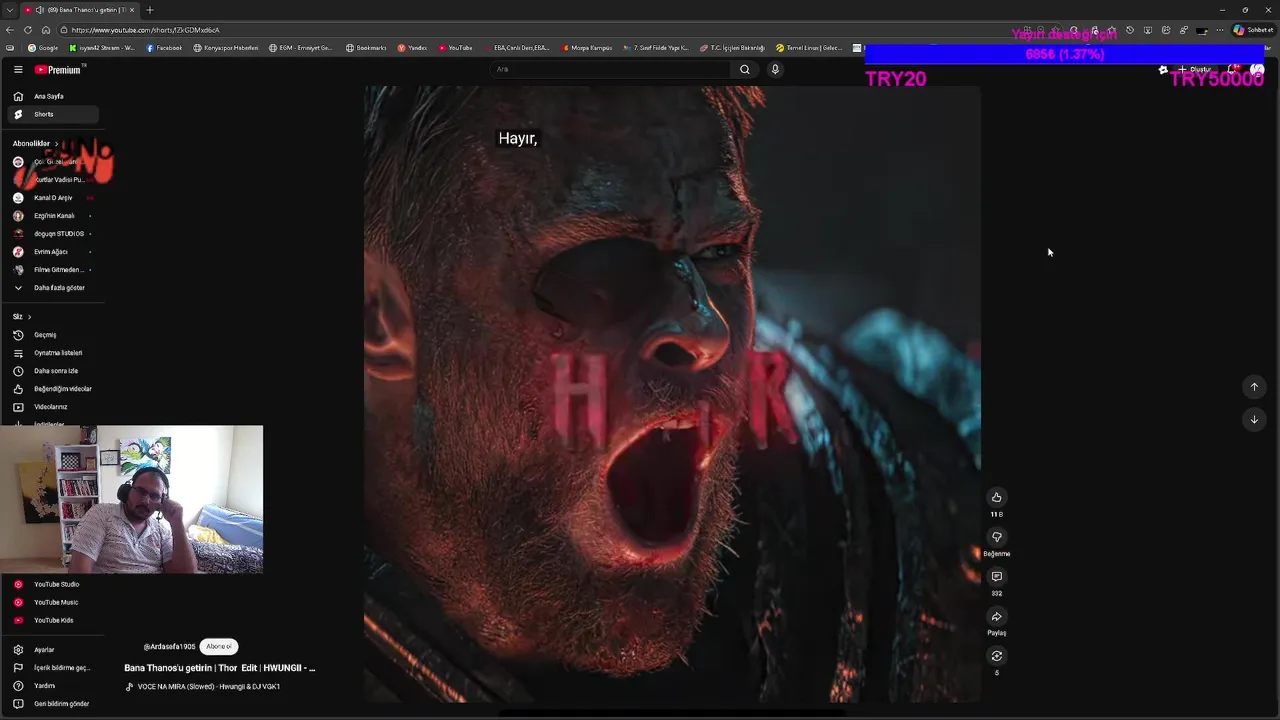Open Filme Gitmeden channel entry

click(x=52, y=270)
